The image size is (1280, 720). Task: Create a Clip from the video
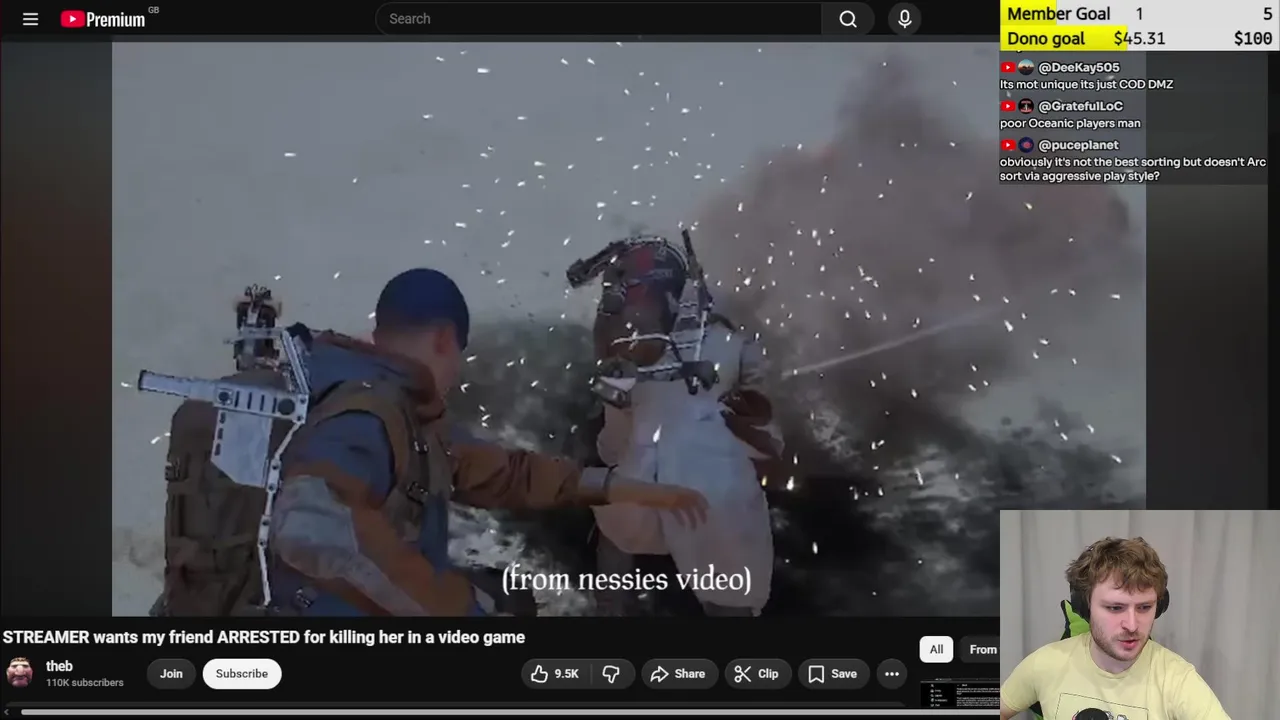pos(756,674)
